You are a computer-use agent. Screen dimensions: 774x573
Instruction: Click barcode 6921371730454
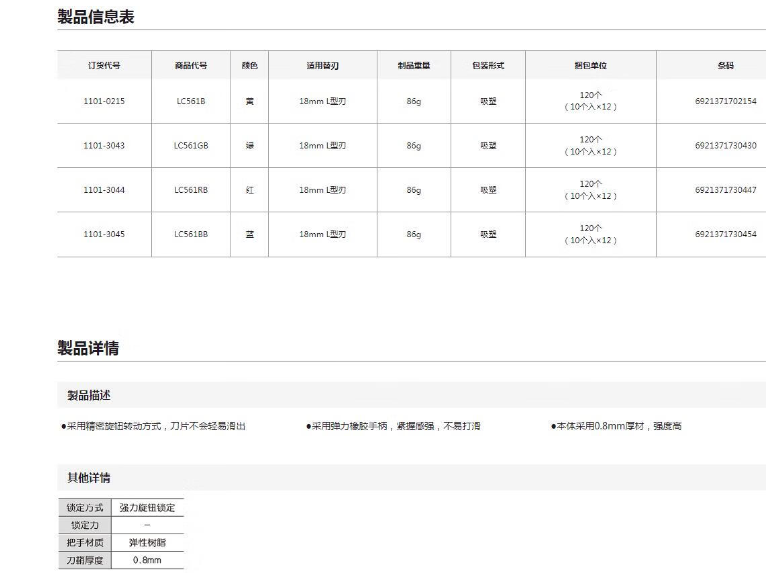click(x=725, y=234)
